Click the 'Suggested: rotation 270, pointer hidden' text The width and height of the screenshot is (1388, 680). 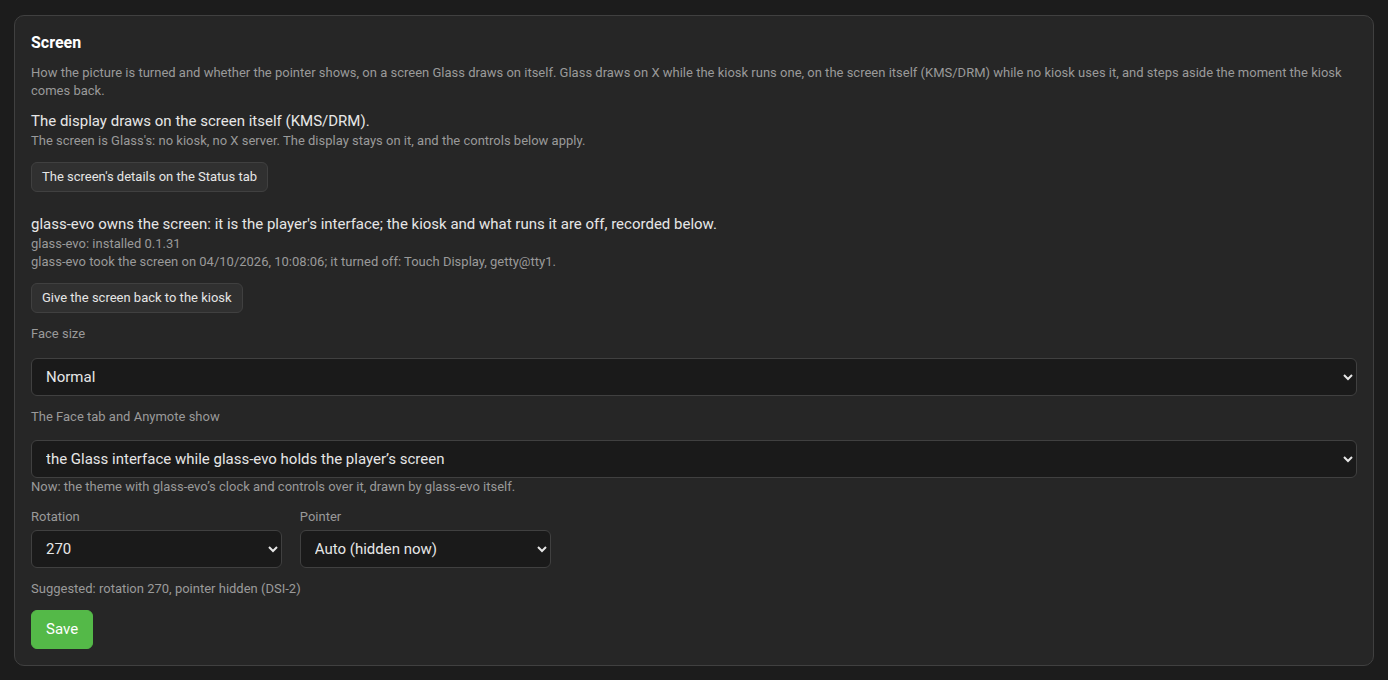[166, 589]
